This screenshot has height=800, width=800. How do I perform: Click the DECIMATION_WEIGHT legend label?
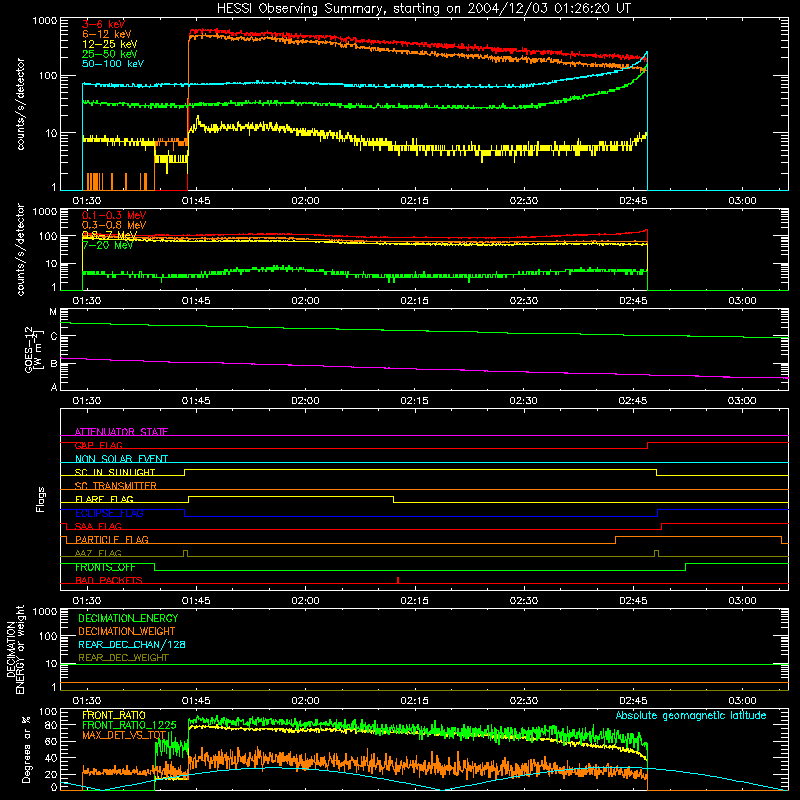pyautogui.click(x=127, y=631)
